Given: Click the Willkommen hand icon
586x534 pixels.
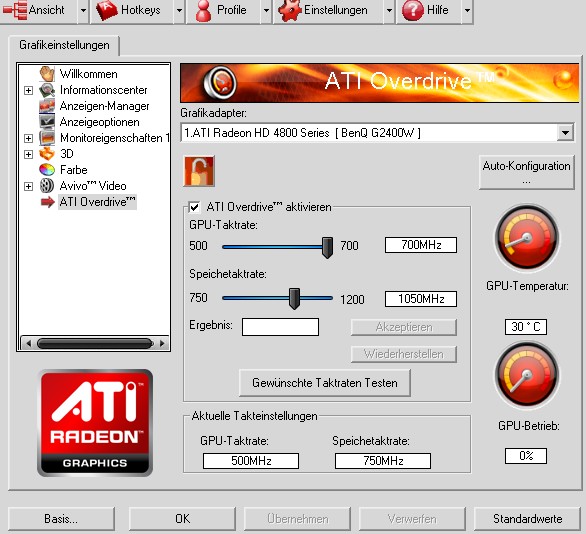Looking at the screenshot, I should [x=47, y=74].
